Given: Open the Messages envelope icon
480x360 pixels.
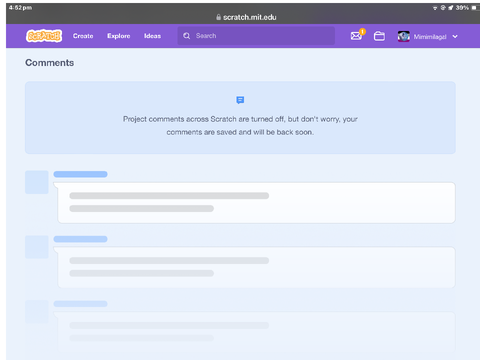Looking at the screenshot, I should tap(356, 36).
